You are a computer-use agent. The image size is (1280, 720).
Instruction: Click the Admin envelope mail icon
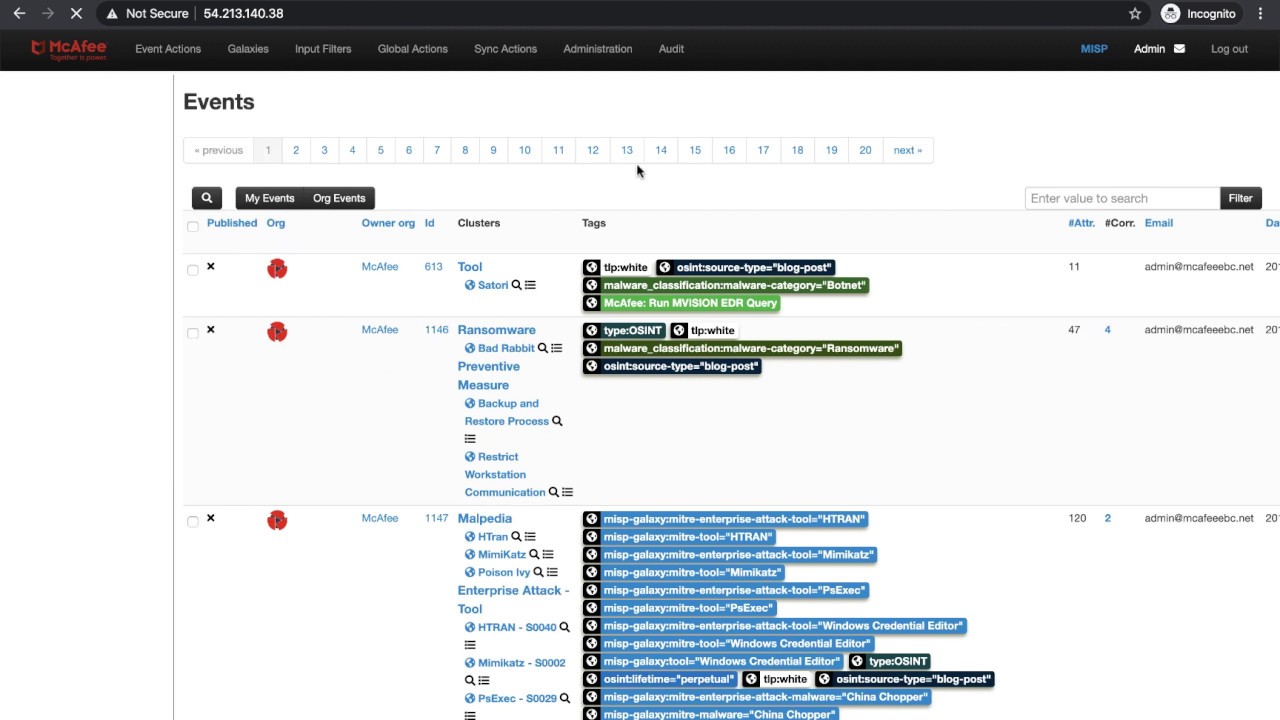point(1179,49)
